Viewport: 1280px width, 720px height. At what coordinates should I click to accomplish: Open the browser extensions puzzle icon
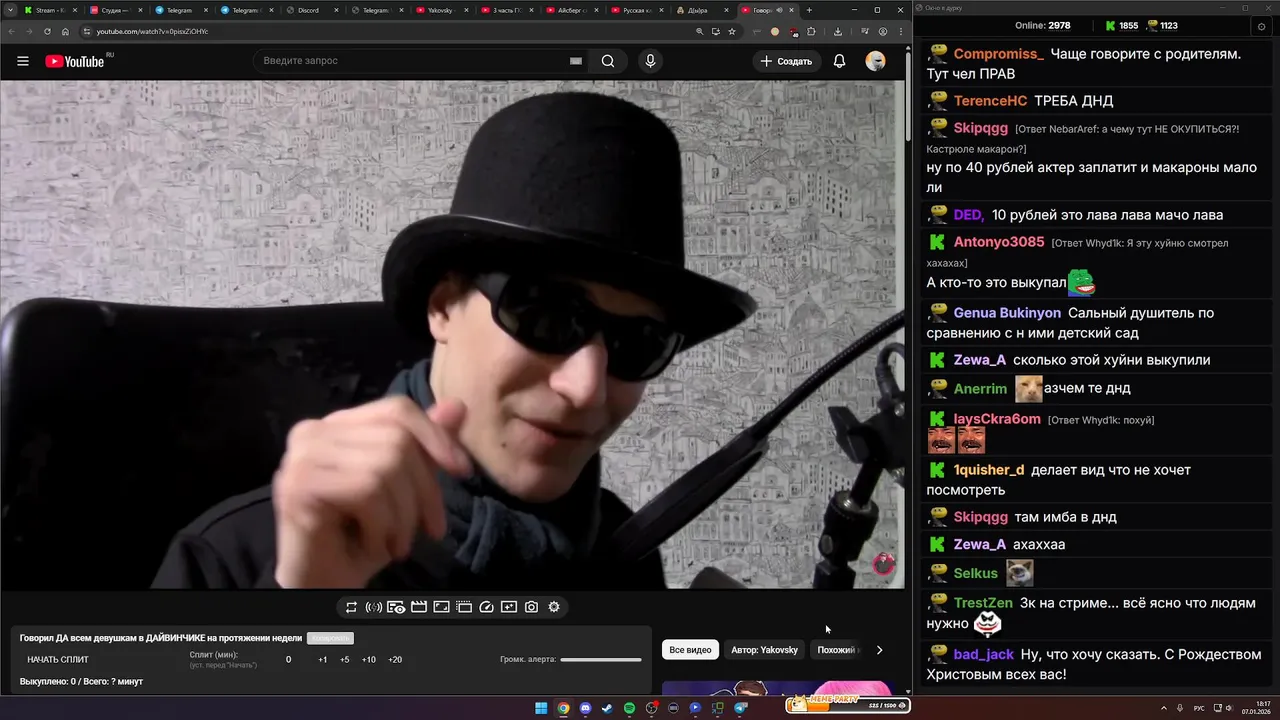point(811,31)
